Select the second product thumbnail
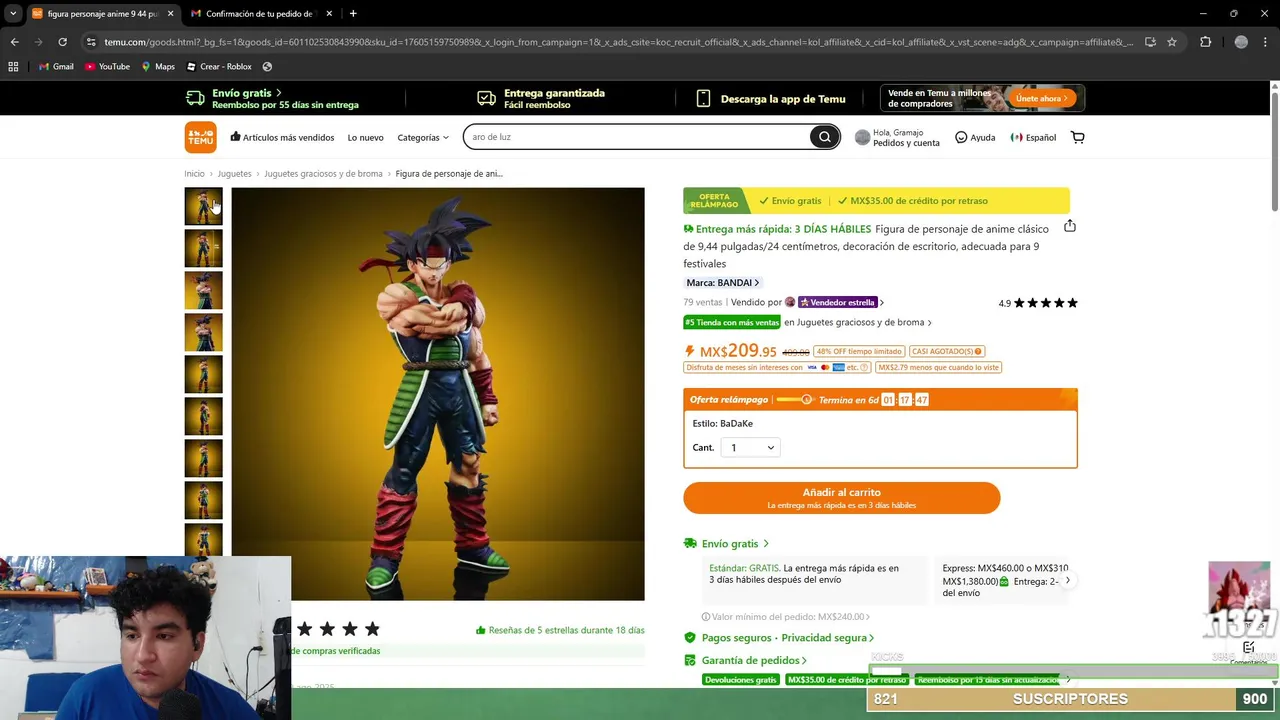 point(203,249)
